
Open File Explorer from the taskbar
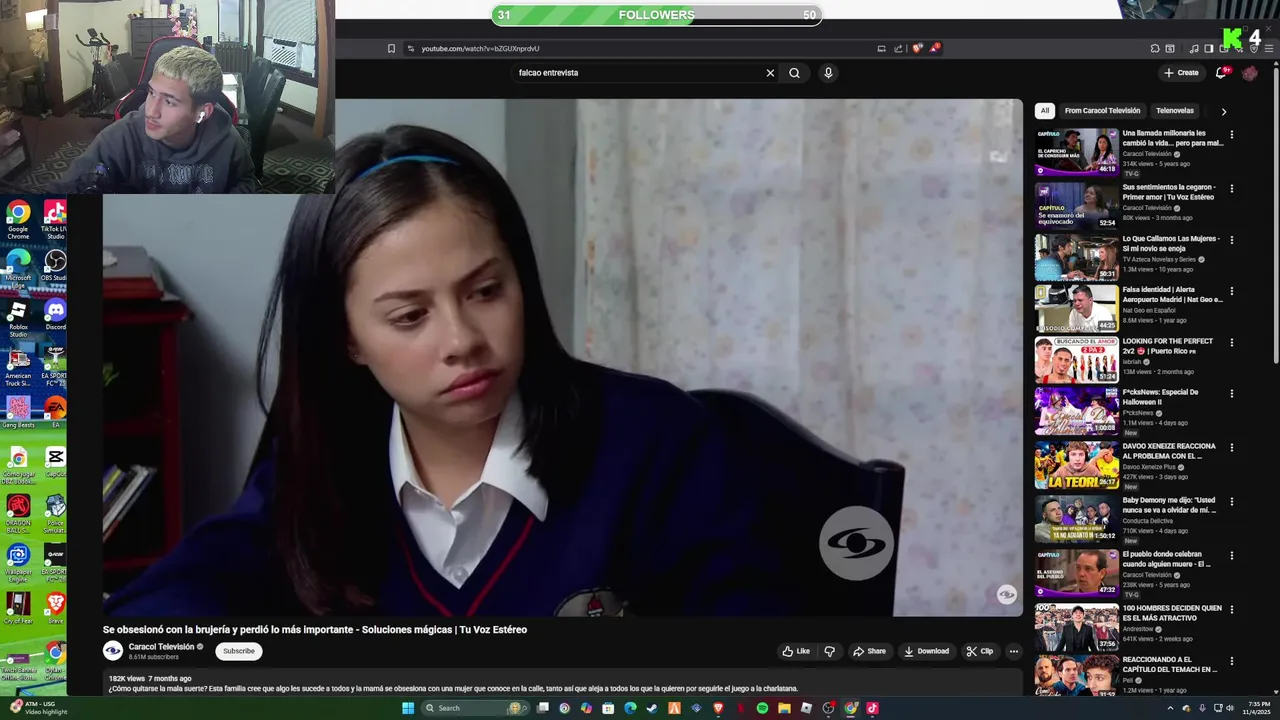(x=784, y=708)
